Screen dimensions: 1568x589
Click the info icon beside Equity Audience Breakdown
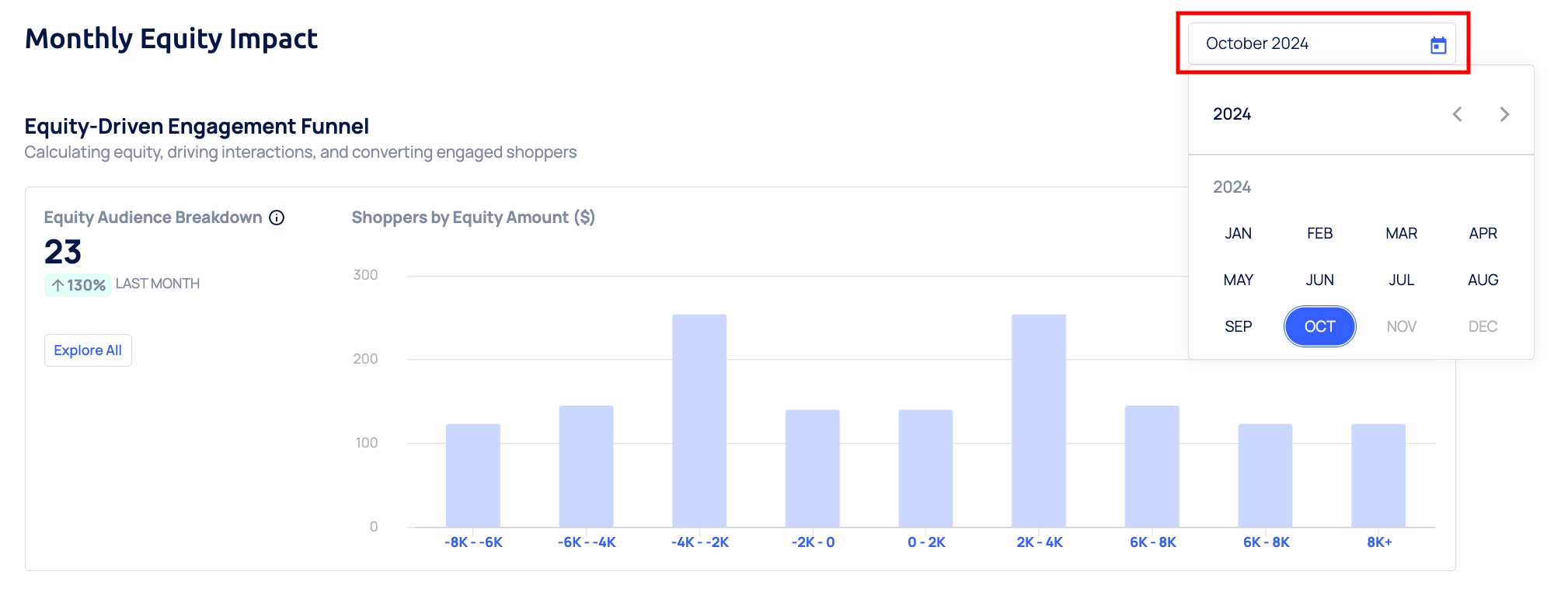click(277, 218)
